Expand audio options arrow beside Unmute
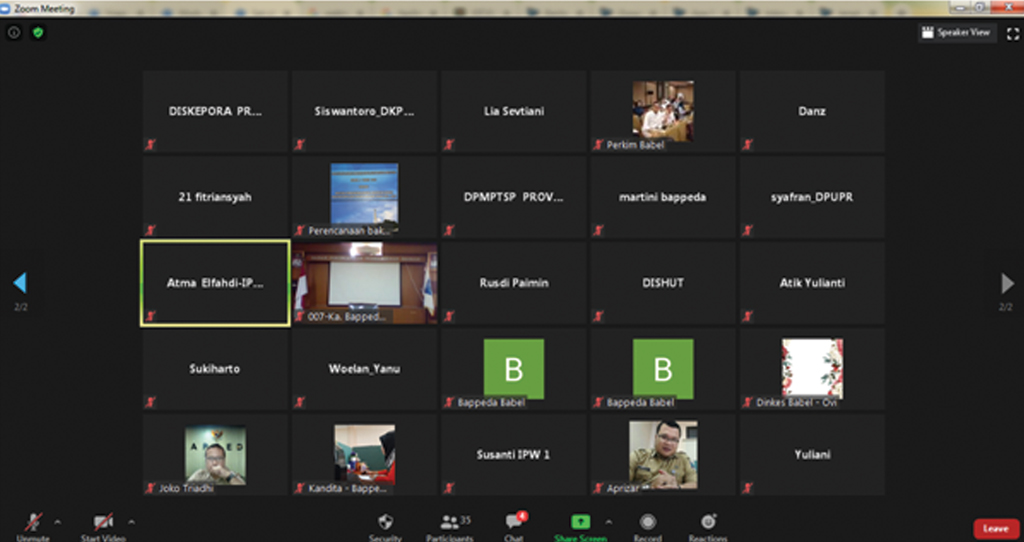Screen dimensions: 1024x542 click(x=57, y=522)
